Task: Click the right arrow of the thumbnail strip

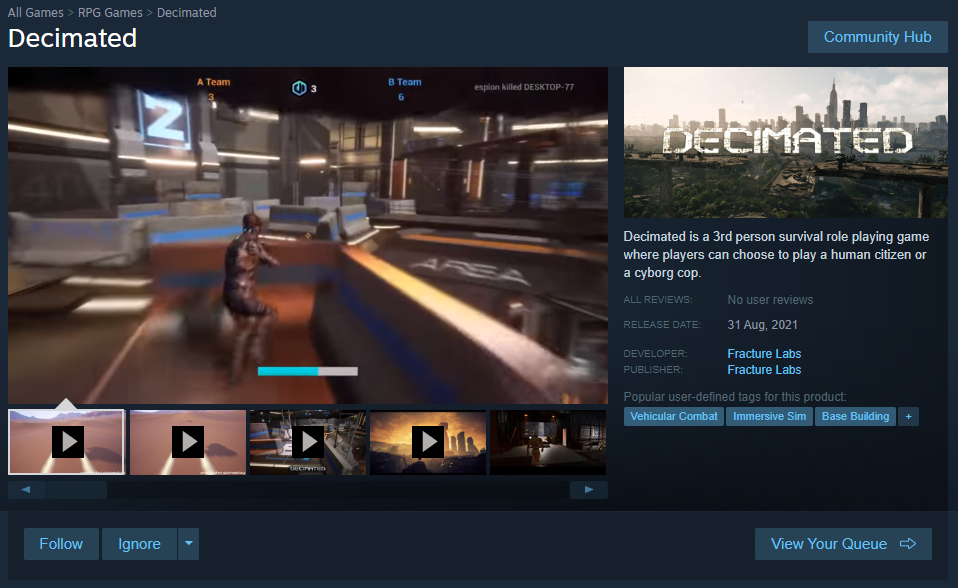Action: click(589, 490)
